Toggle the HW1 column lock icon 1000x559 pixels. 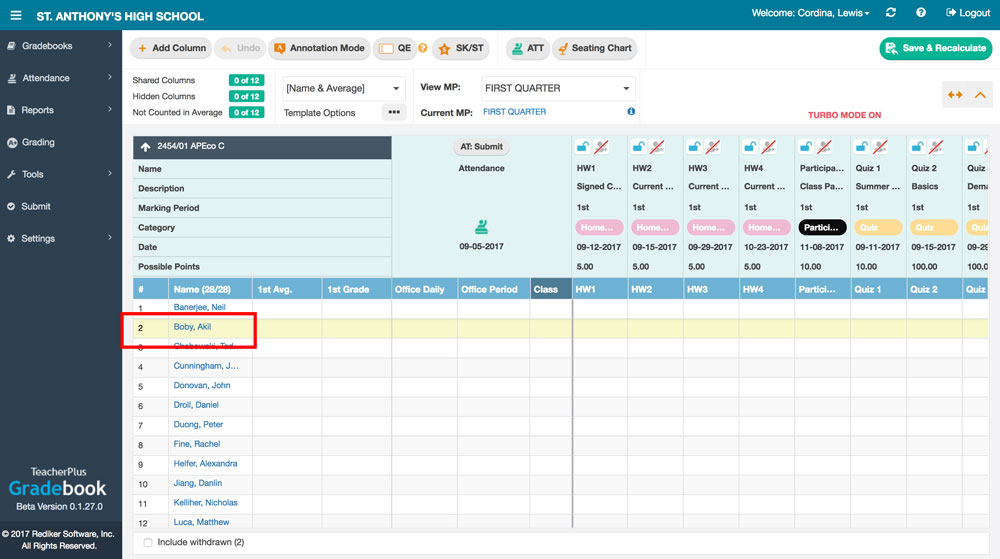click(581, 147)
